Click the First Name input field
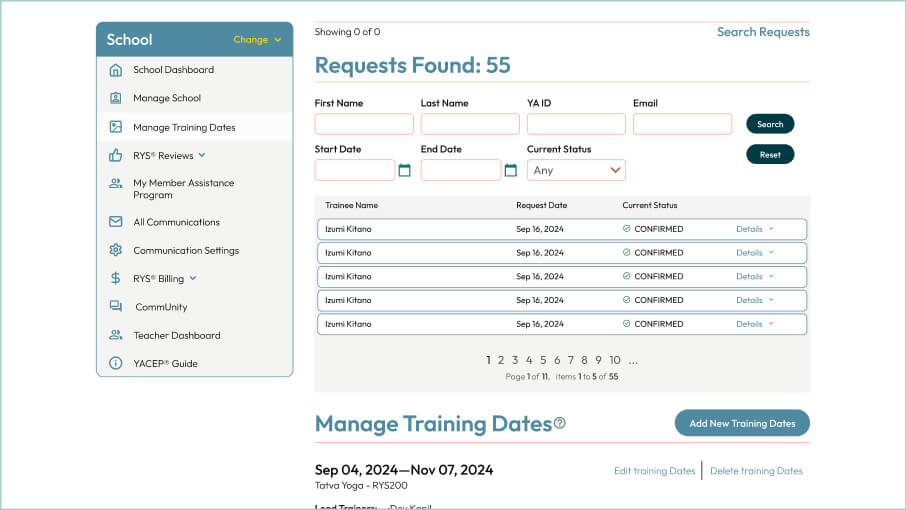The height and width of the screenshot is (510, 907). 364,124
